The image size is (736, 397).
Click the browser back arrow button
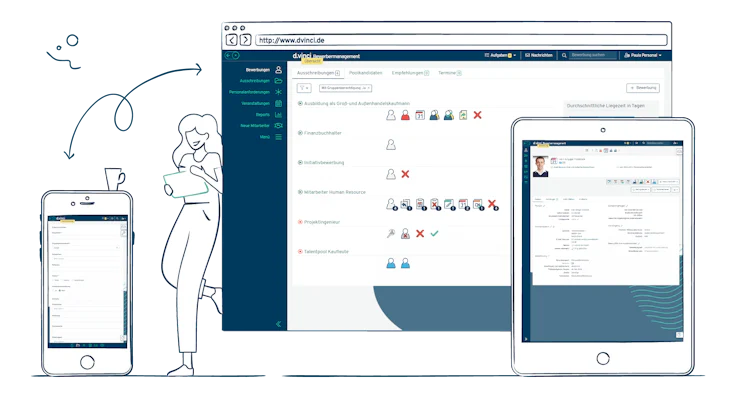(x=231, y=40)
